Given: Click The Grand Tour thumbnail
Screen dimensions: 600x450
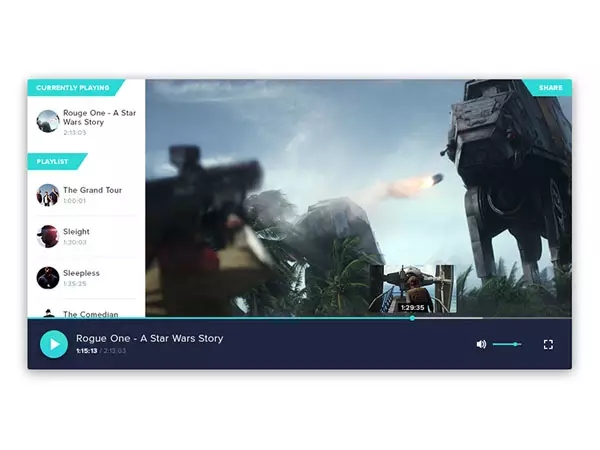Looking at the screenshot, I should coord(48,195).
